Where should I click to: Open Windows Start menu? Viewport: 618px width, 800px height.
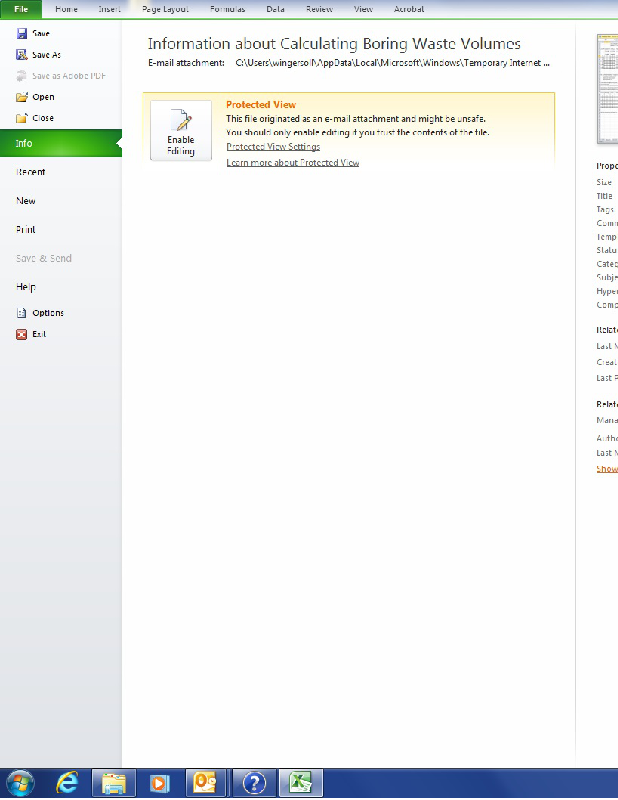coord(20,783)
